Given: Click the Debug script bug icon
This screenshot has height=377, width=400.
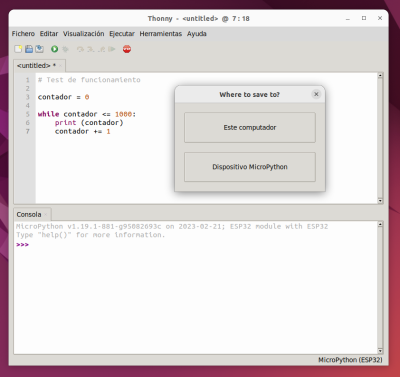Looking at the screenshot, I should (65, 49).
